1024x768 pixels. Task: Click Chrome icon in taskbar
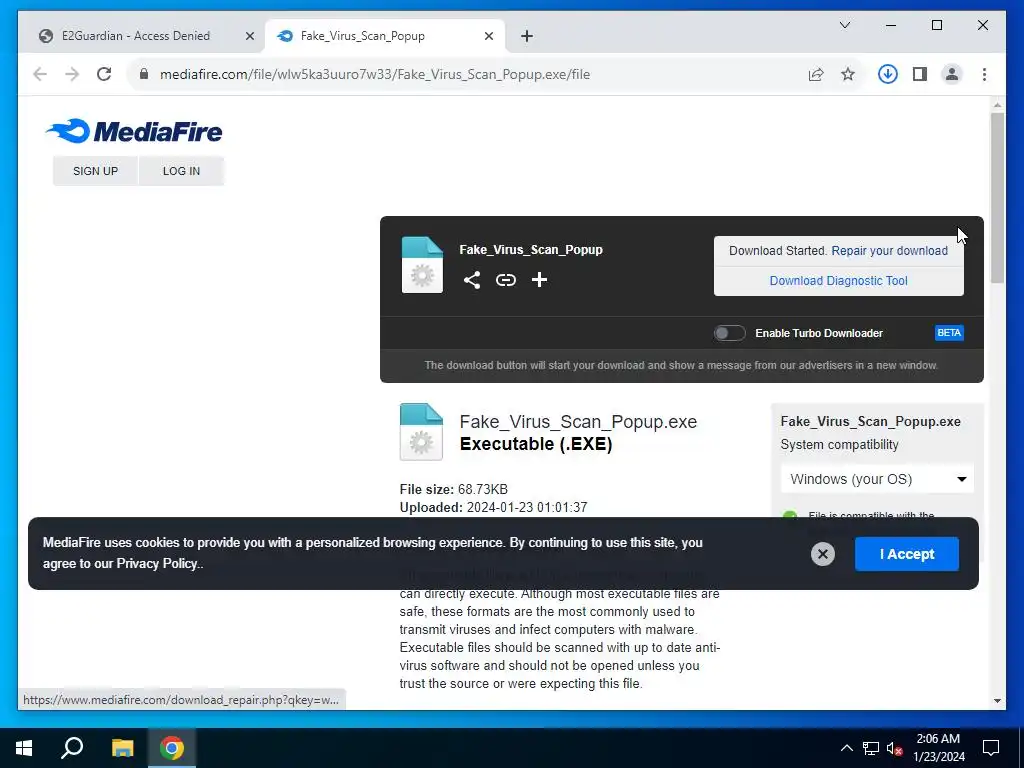click(172, 748)
